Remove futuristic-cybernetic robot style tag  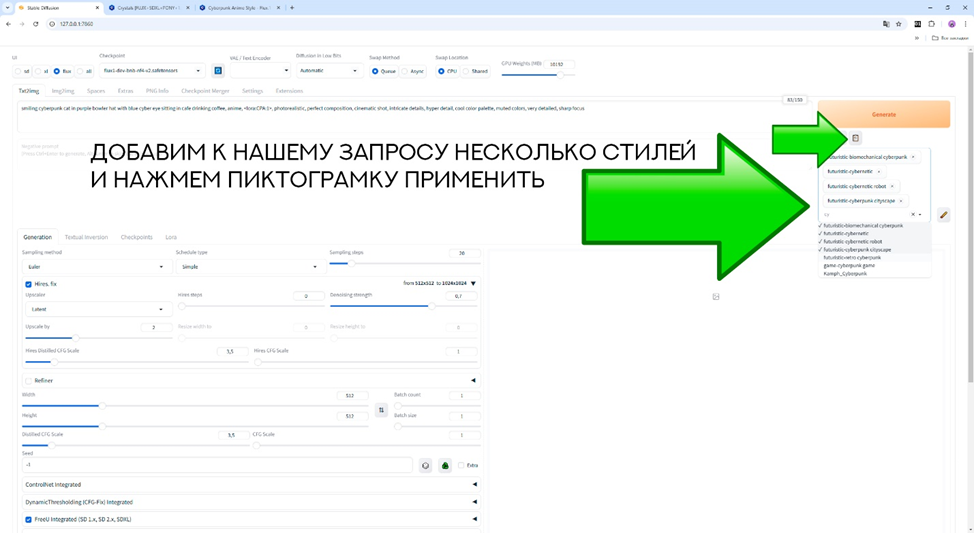click(892, 186)
